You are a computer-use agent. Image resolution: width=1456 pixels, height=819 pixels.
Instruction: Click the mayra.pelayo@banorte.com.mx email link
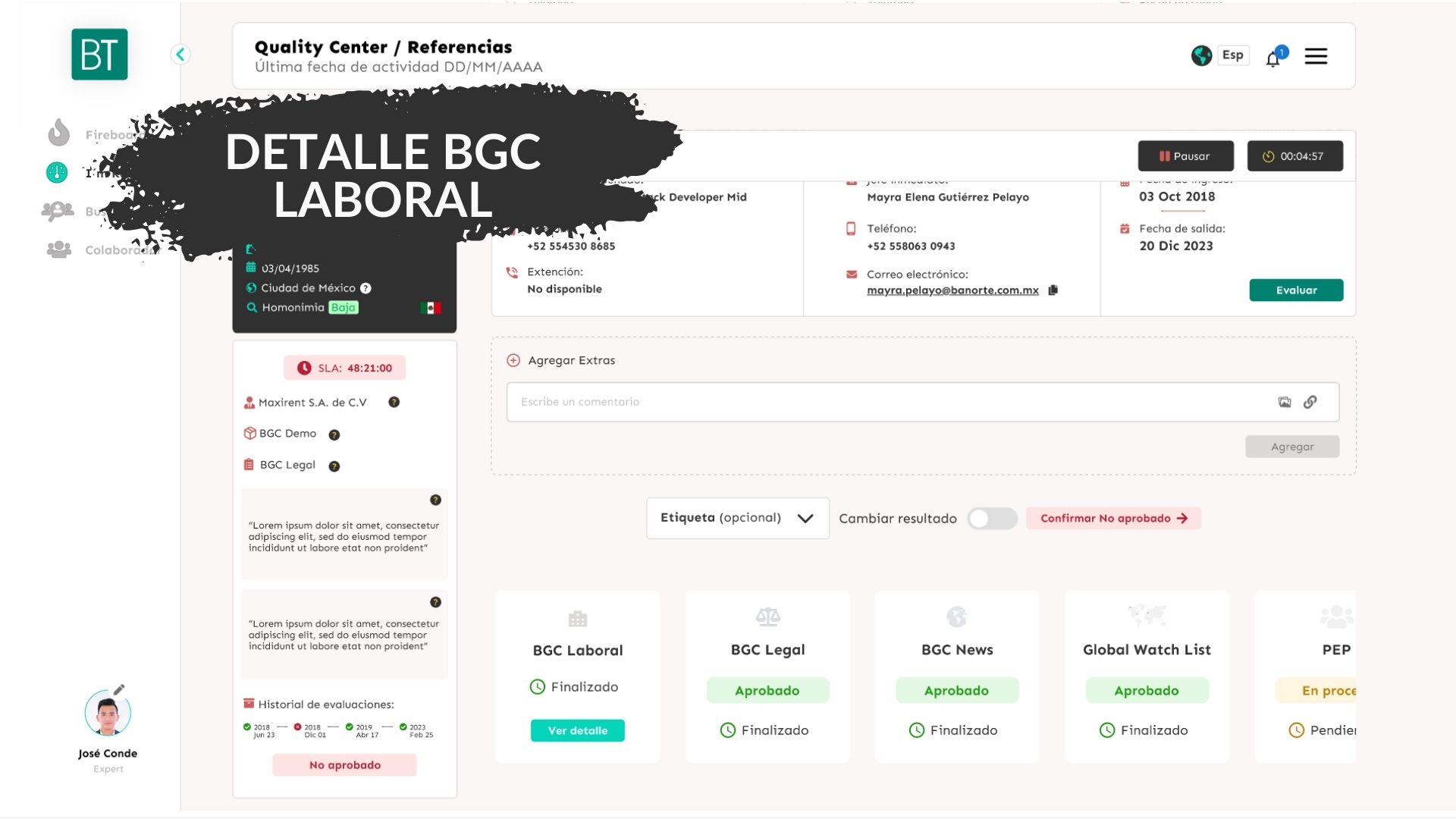(x=952, y=290)
